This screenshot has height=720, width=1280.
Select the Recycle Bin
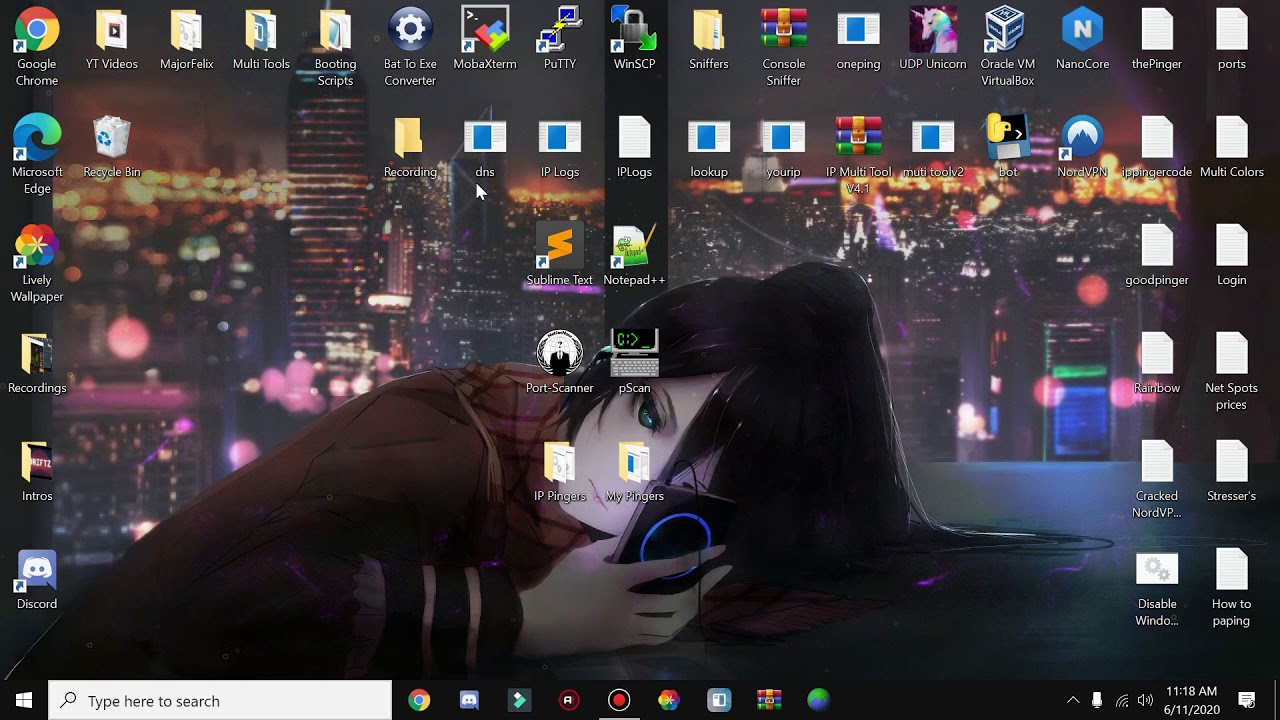(112, 138)
